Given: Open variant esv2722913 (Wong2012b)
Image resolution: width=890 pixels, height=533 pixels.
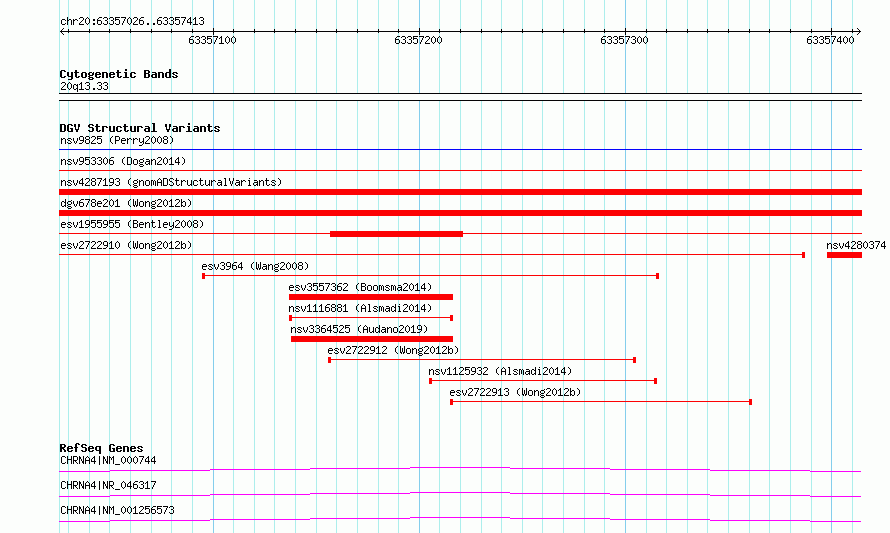Looking at the screenshot, I should pyautogui.click(x=515, y=392).
